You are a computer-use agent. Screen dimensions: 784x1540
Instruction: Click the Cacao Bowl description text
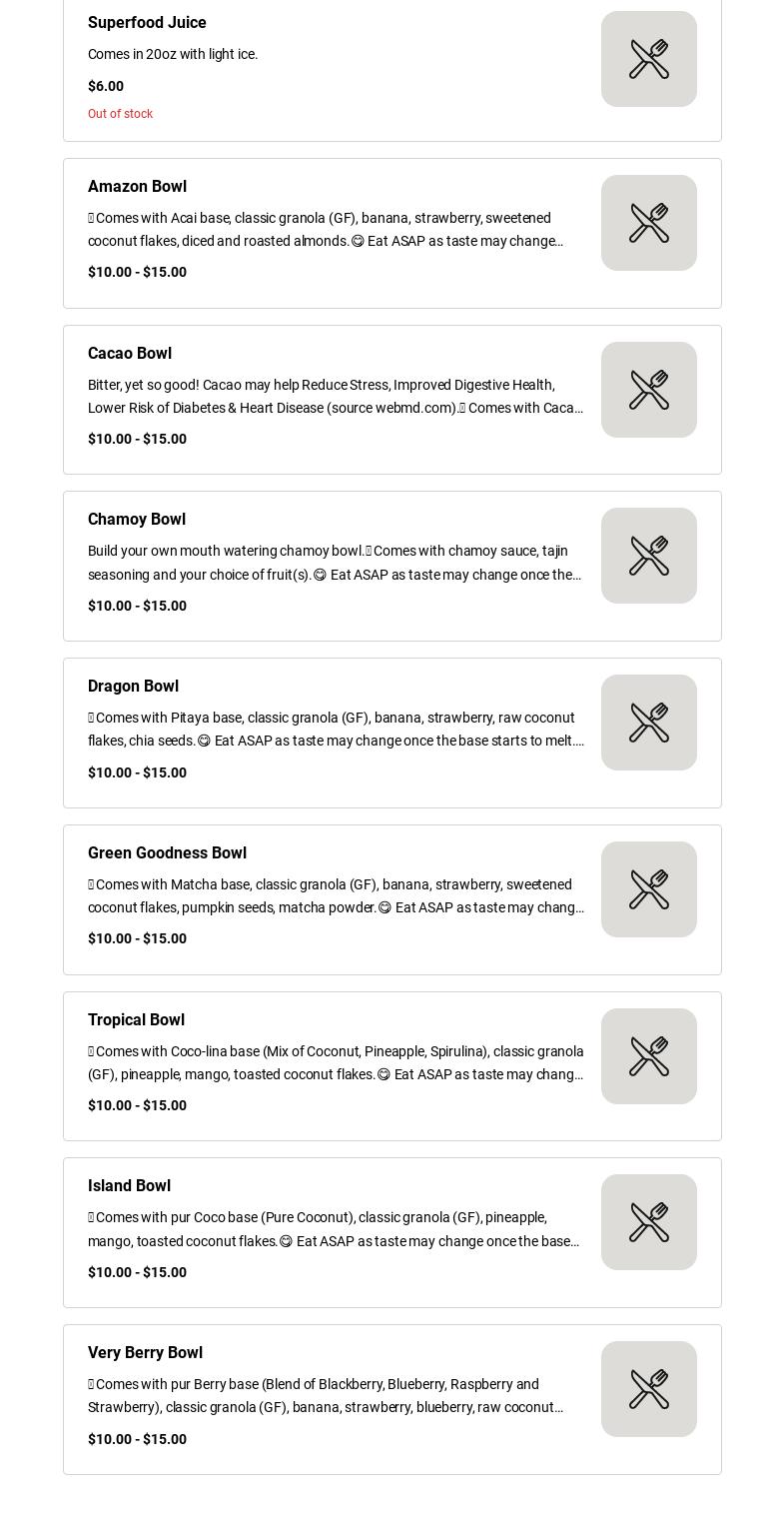(336, 397)
